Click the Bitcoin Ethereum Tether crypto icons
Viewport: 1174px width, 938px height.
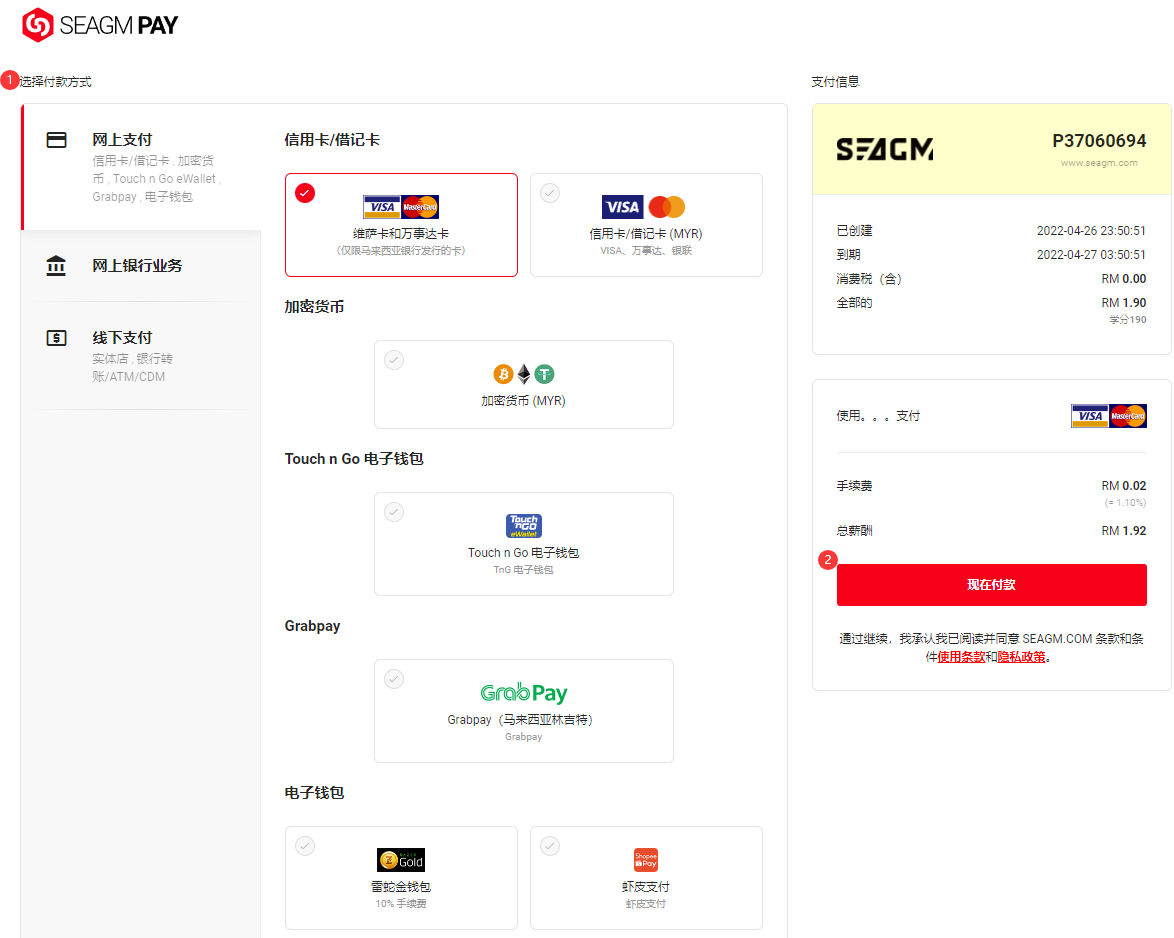tap(523, 374)
